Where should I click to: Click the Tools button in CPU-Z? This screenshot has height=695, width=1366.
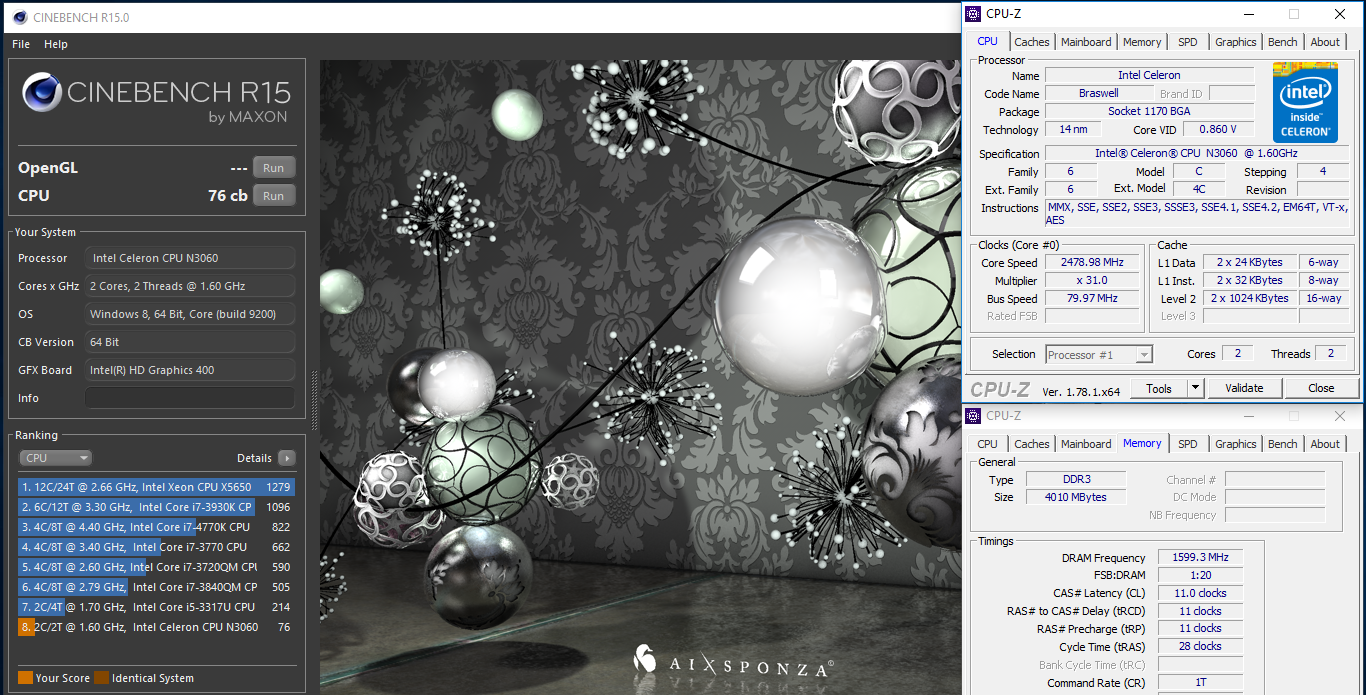(1159, 388)
